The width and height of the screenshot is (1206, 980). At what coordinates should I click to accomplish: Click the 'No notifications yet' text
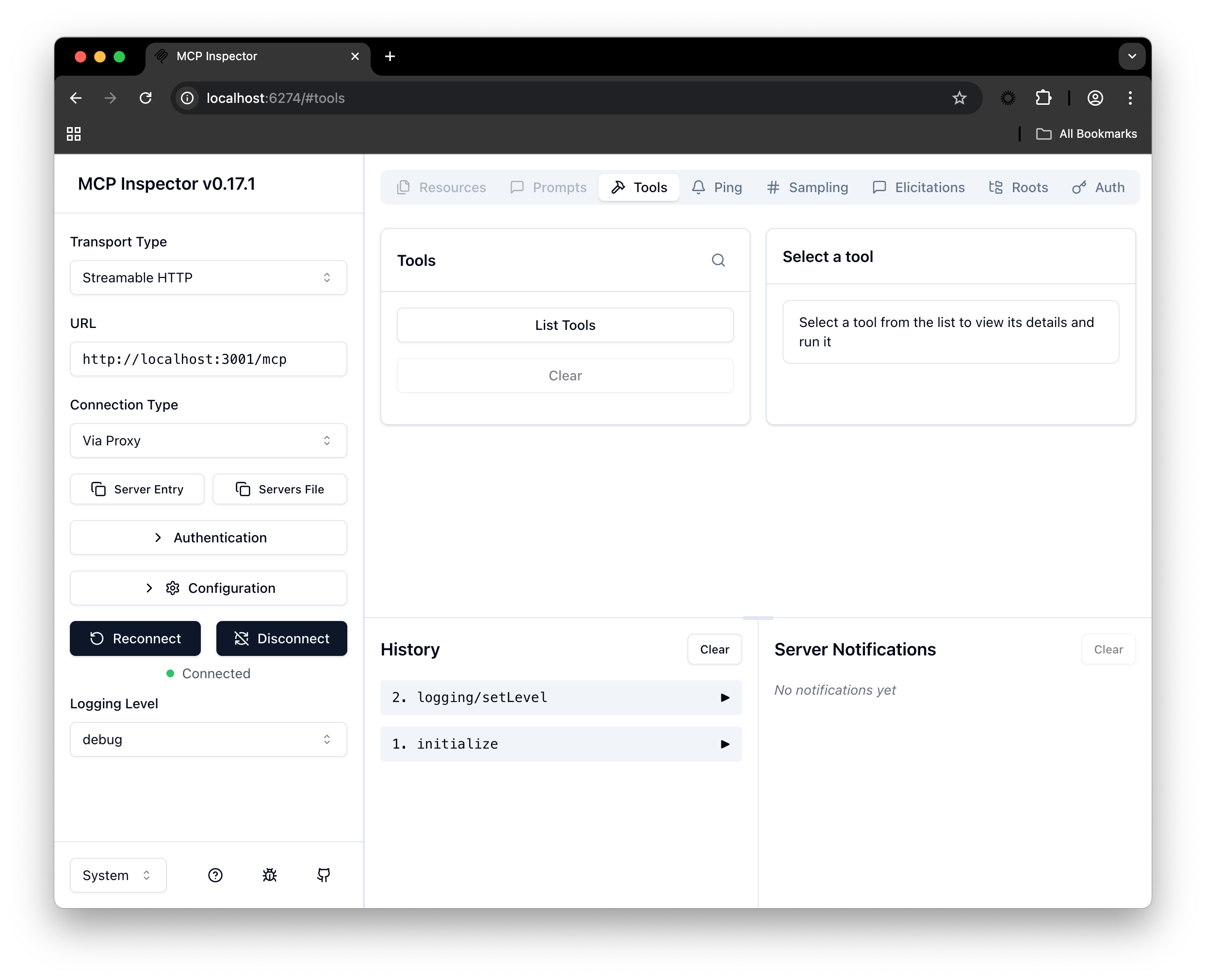coord(835,690)
